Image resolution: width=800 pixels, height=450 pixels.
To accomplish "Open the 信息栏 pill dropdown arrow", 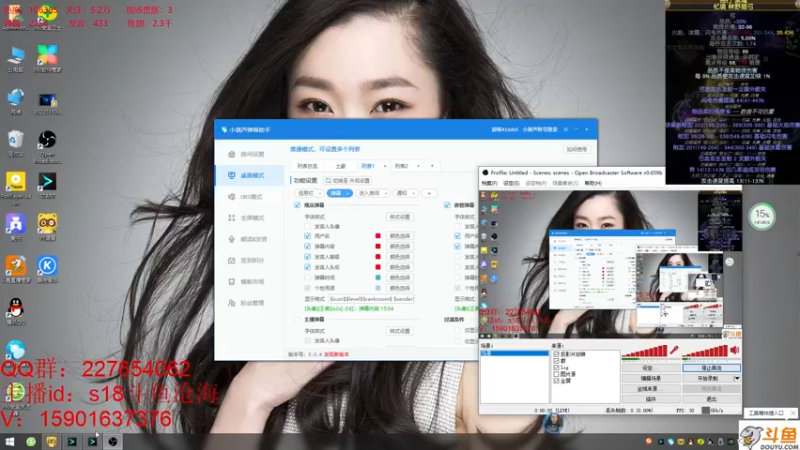I will click(x=320, y=193).
